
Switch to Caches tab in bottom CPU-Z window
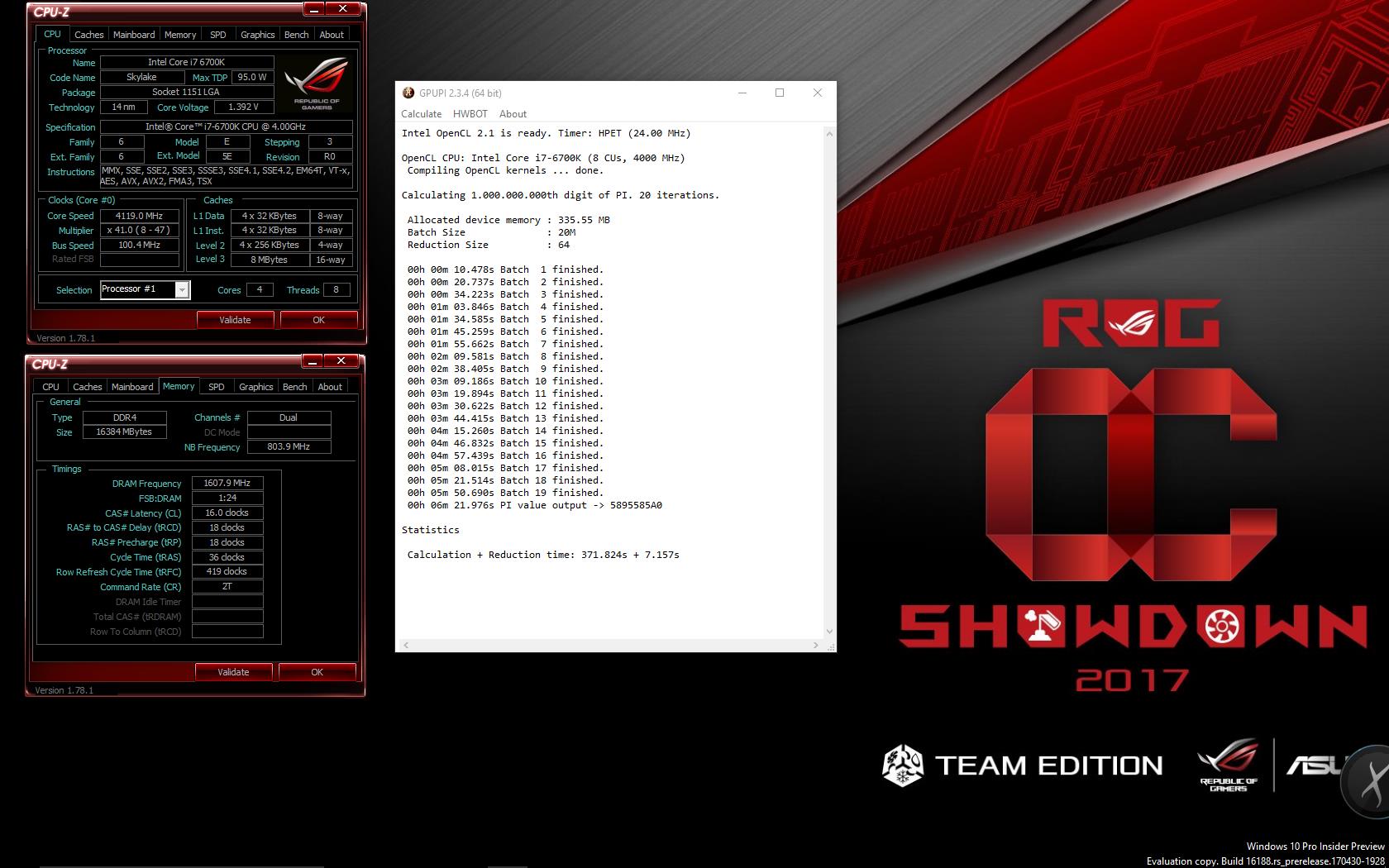point(88,387)
